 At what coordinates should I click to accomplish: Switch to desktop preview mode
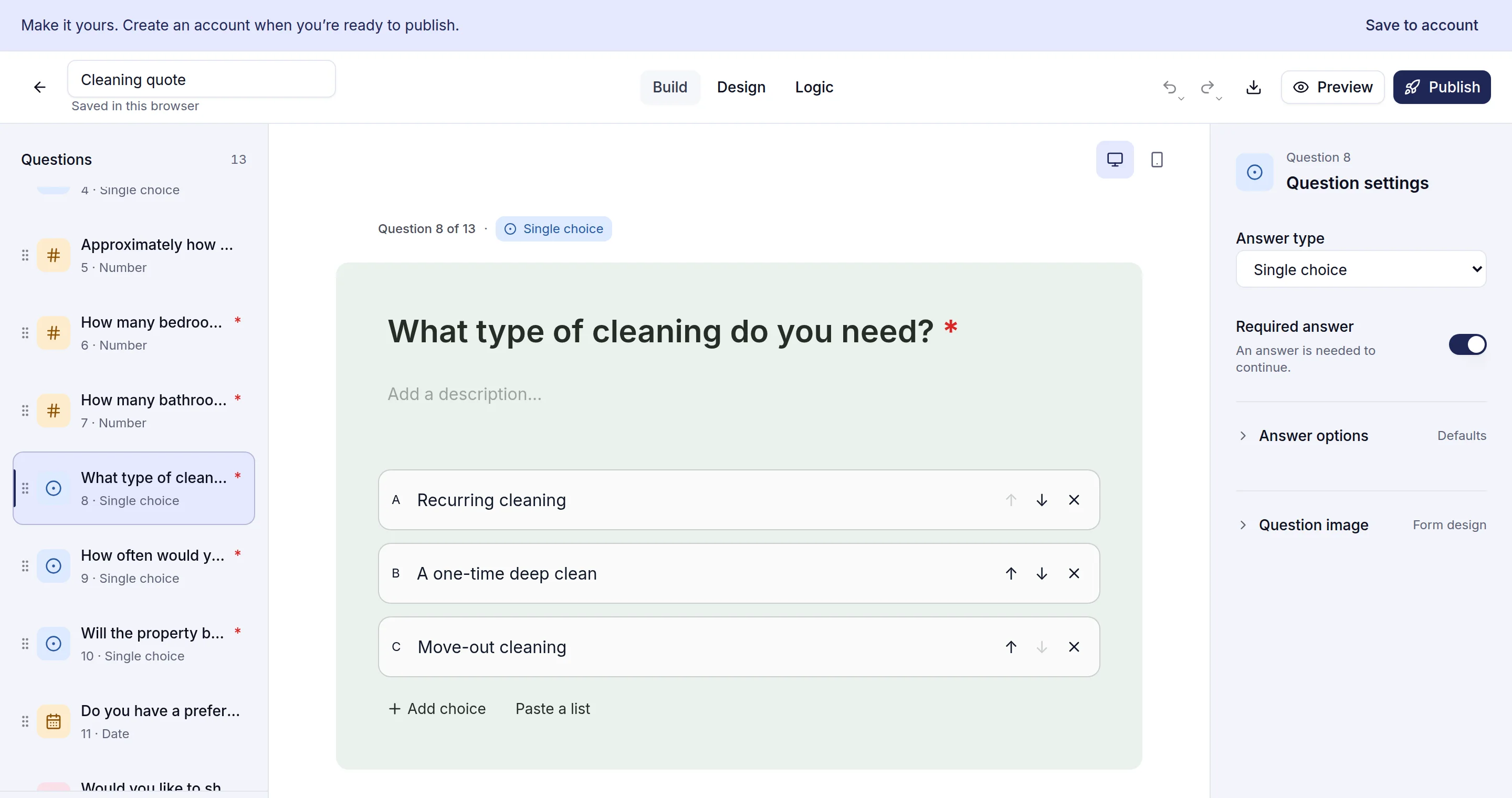(x=1115, y=160)
